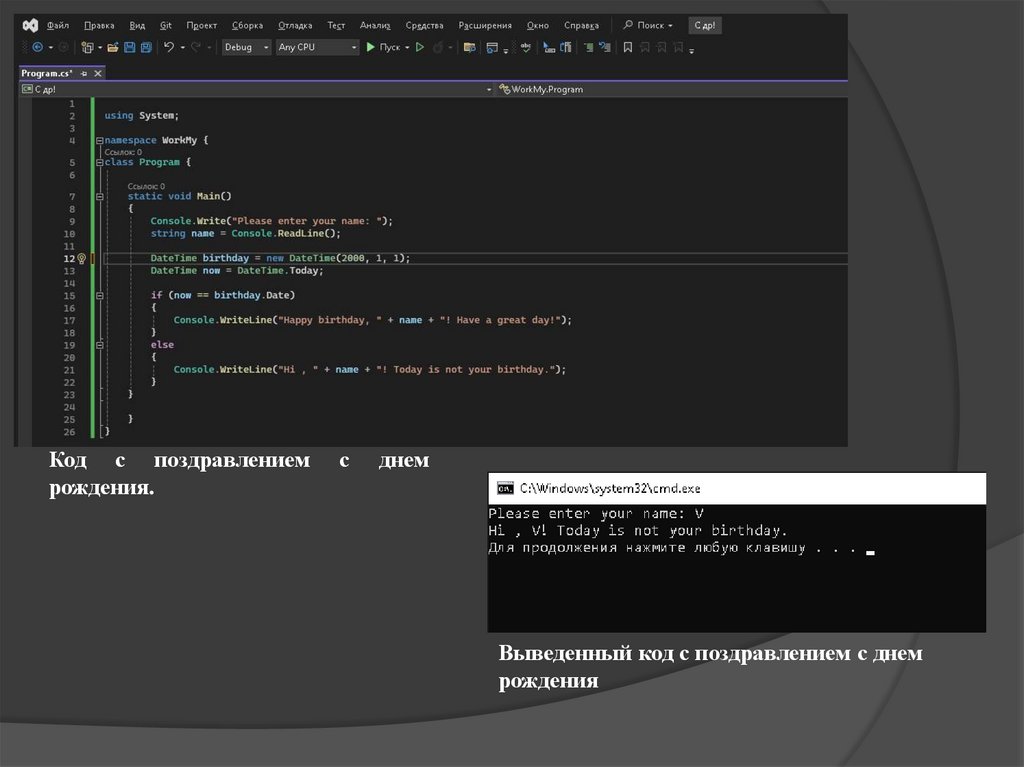Click the Open File folder icon
The image size is (1024, 767).
(113, 47)
